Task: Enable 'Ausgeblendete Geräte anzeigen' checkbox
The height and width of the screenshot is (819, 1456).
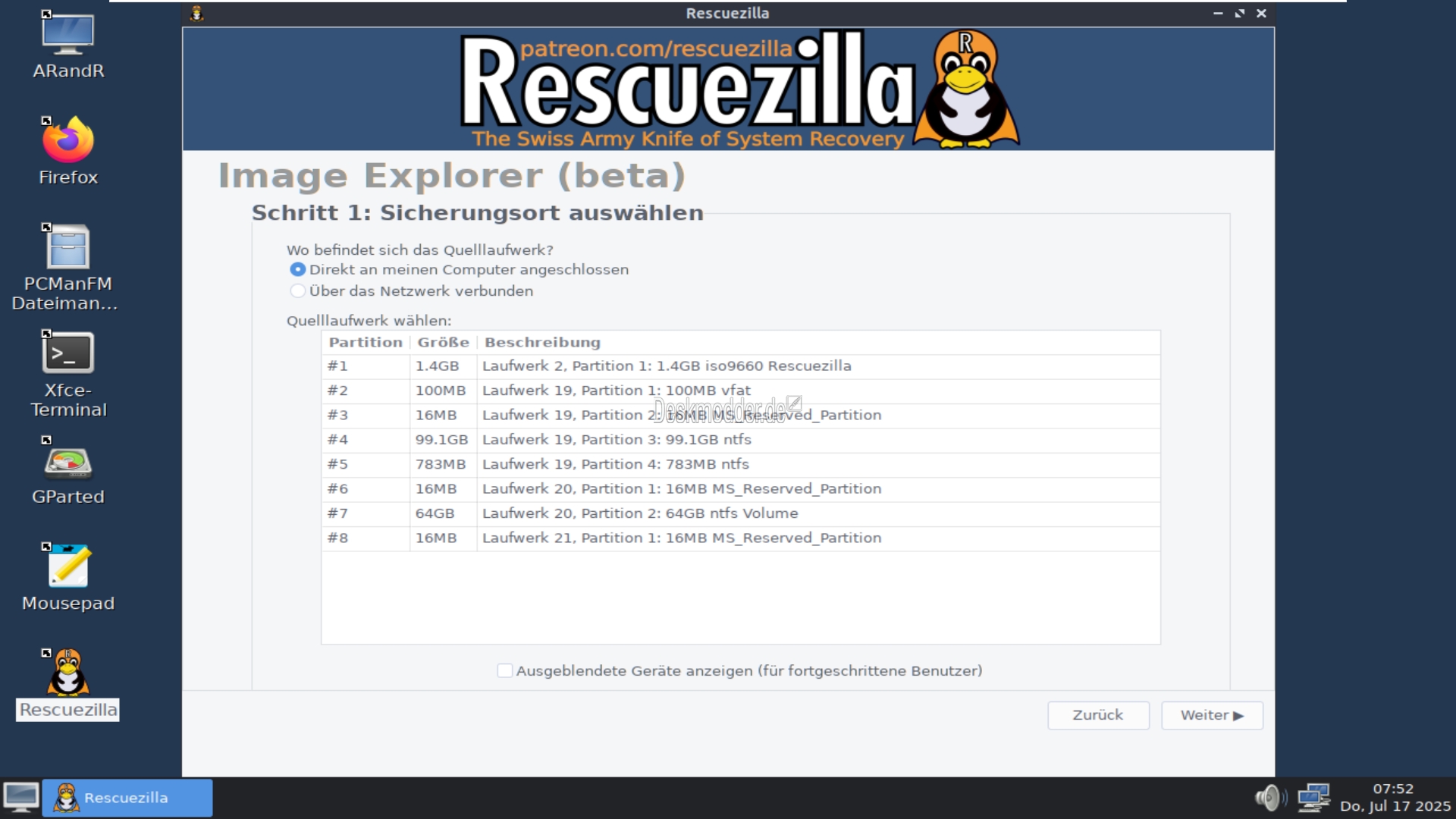Action: pos(504,670)
